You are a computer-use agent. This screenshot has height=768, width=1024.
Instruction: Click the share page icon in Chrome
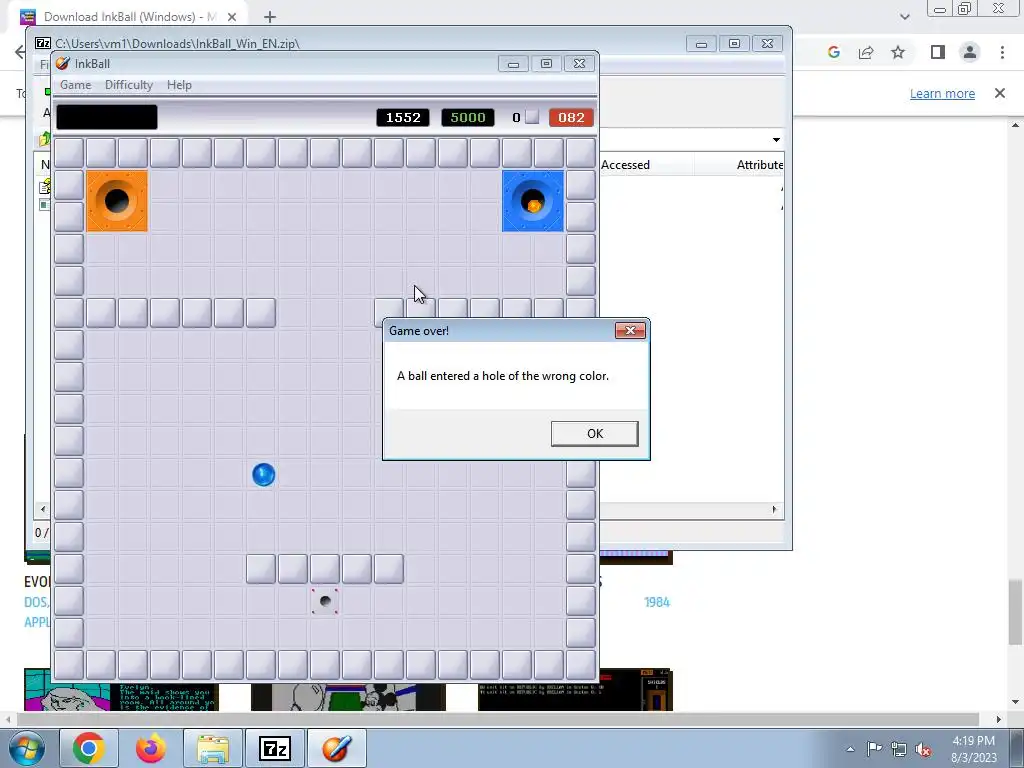[x=866, y=52]
